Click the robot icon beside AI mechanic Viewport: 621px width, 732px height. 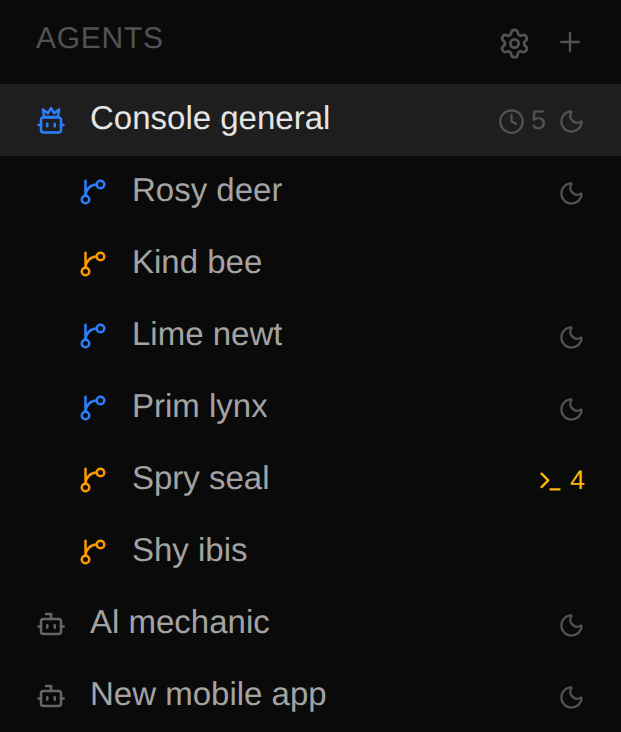click(51, 624)
